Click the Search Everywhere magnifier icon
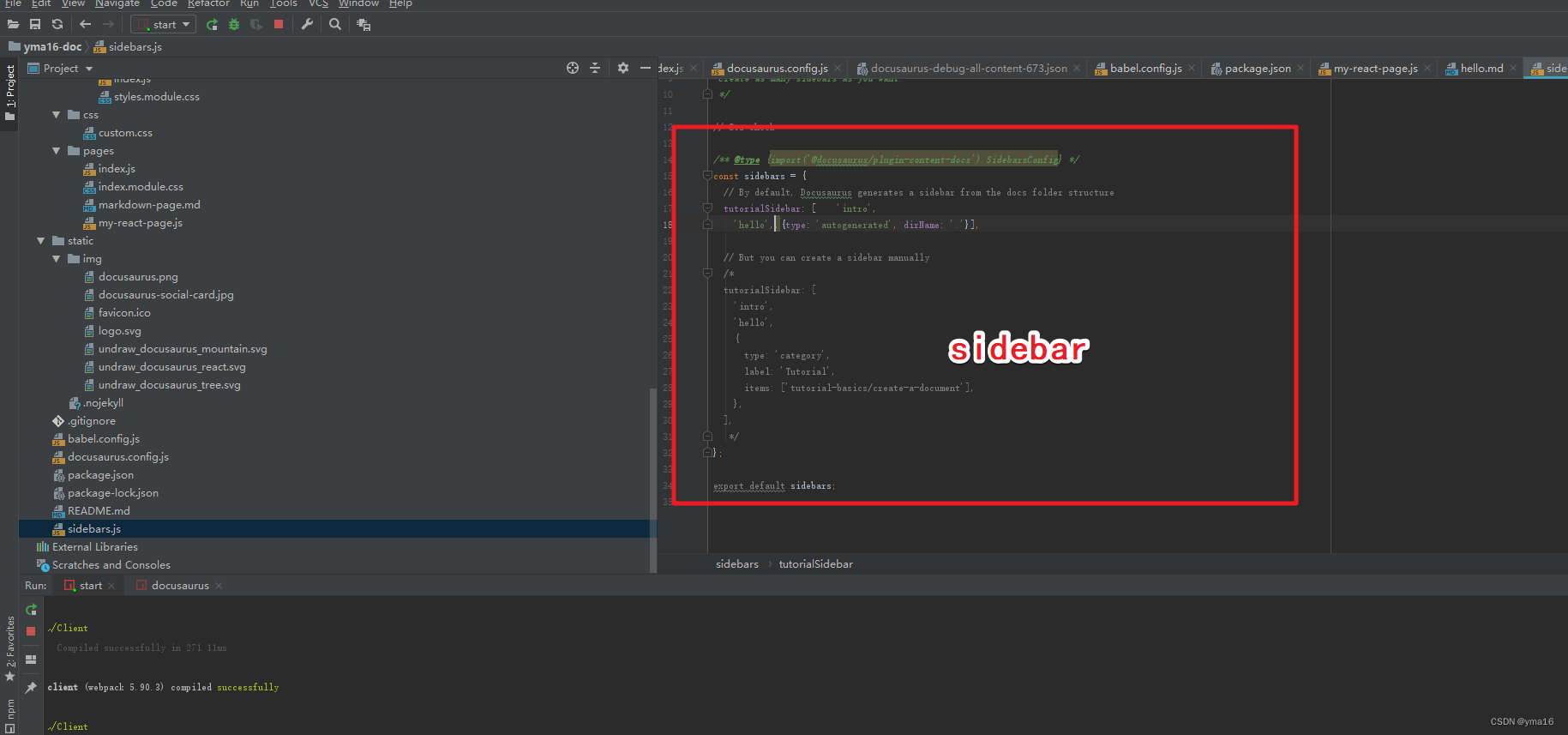This screenshot has width=1568, height=735. coord(335,24)
